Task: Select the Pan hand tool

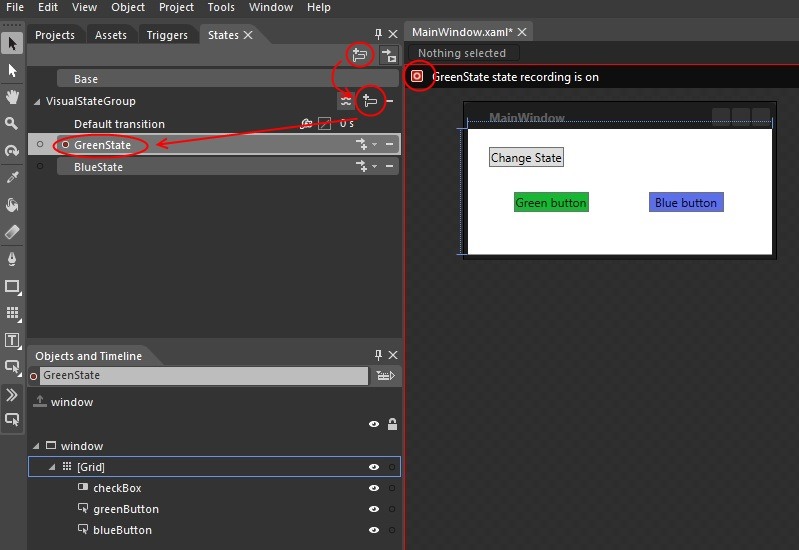Action: [x=13, y=97]
